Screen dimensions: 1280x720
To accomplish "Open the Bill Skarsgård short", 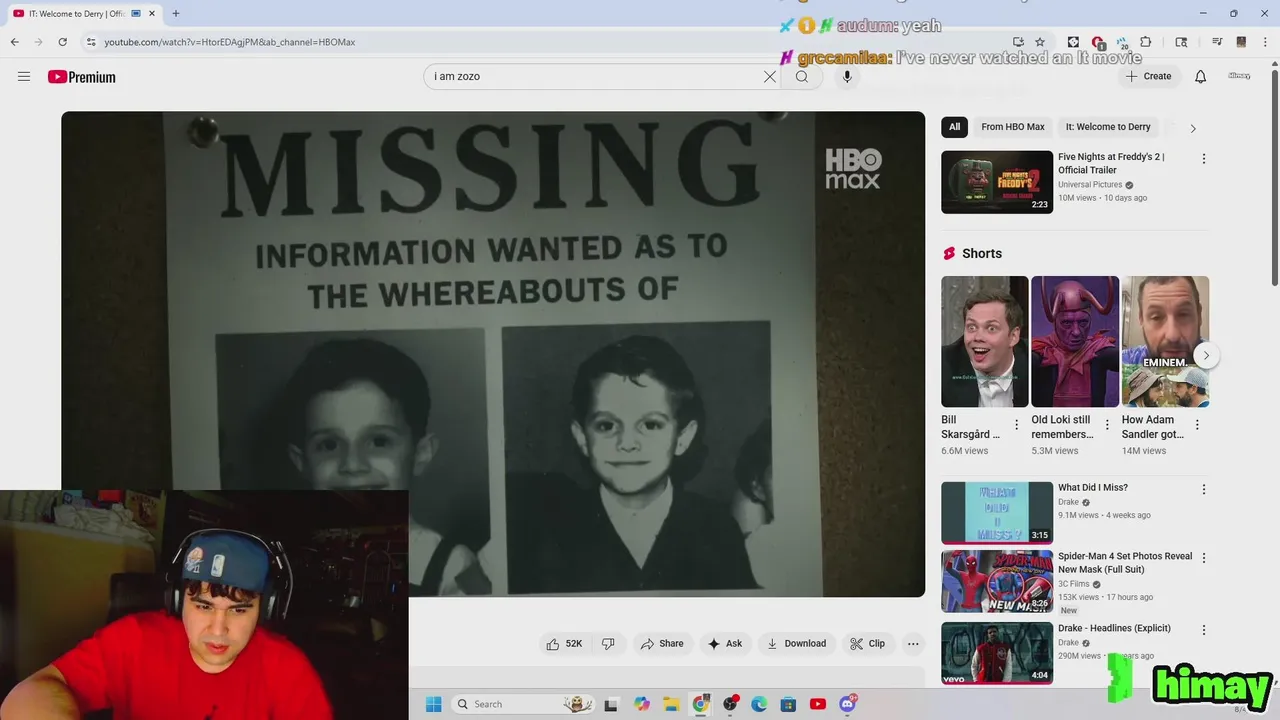I will click(x=984, y=342).
